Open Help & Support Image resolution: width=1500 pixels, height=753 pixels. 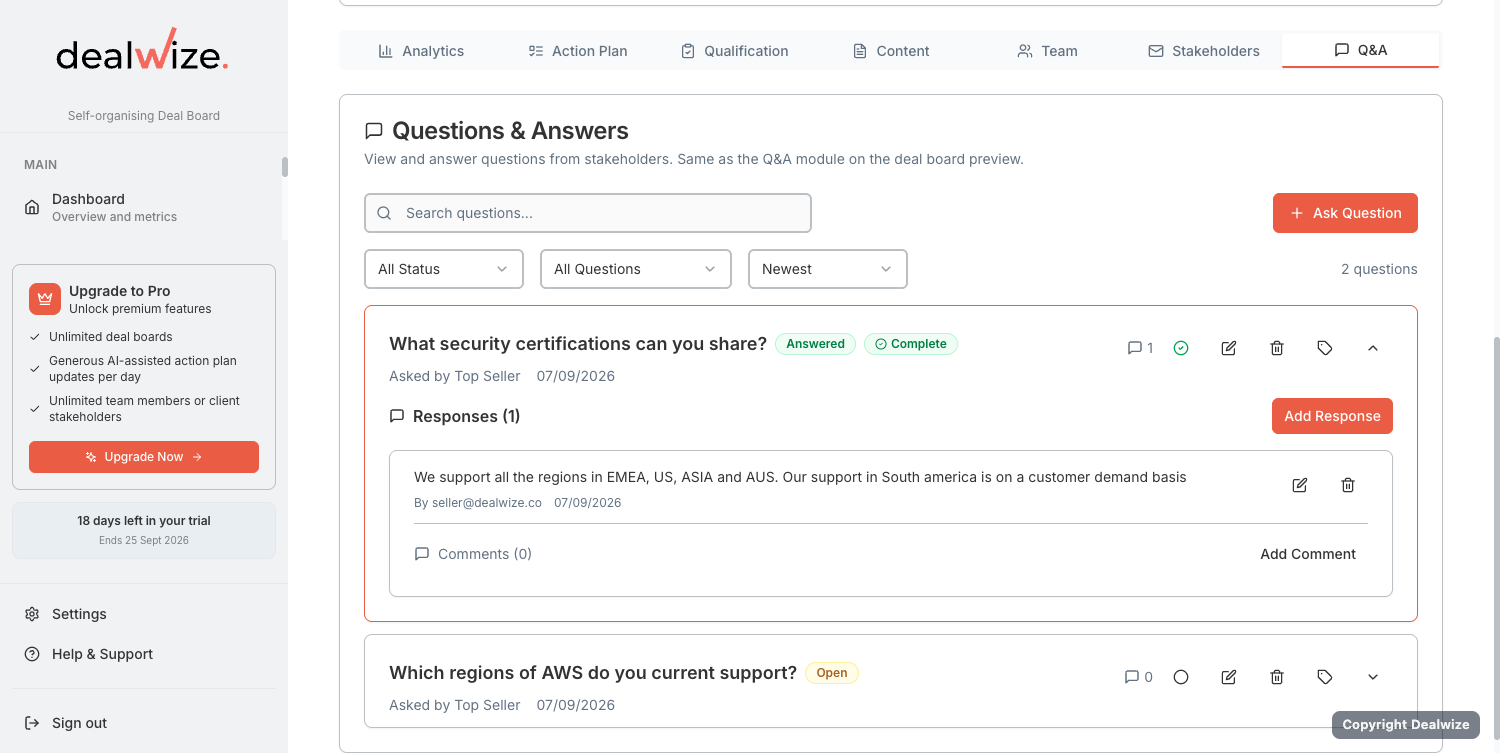tap(144, 654)
